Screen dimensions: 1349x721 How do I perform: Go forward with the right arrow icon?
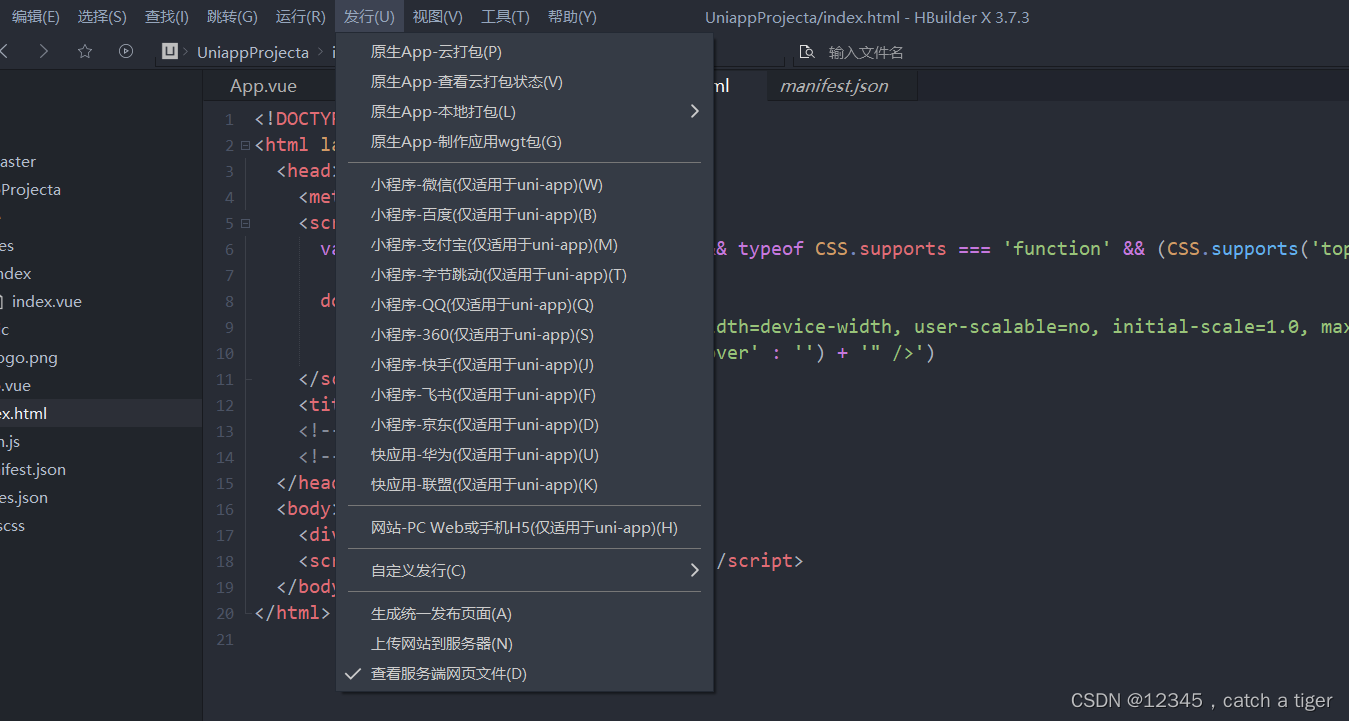pyautogui.click(x=44, y=51)
